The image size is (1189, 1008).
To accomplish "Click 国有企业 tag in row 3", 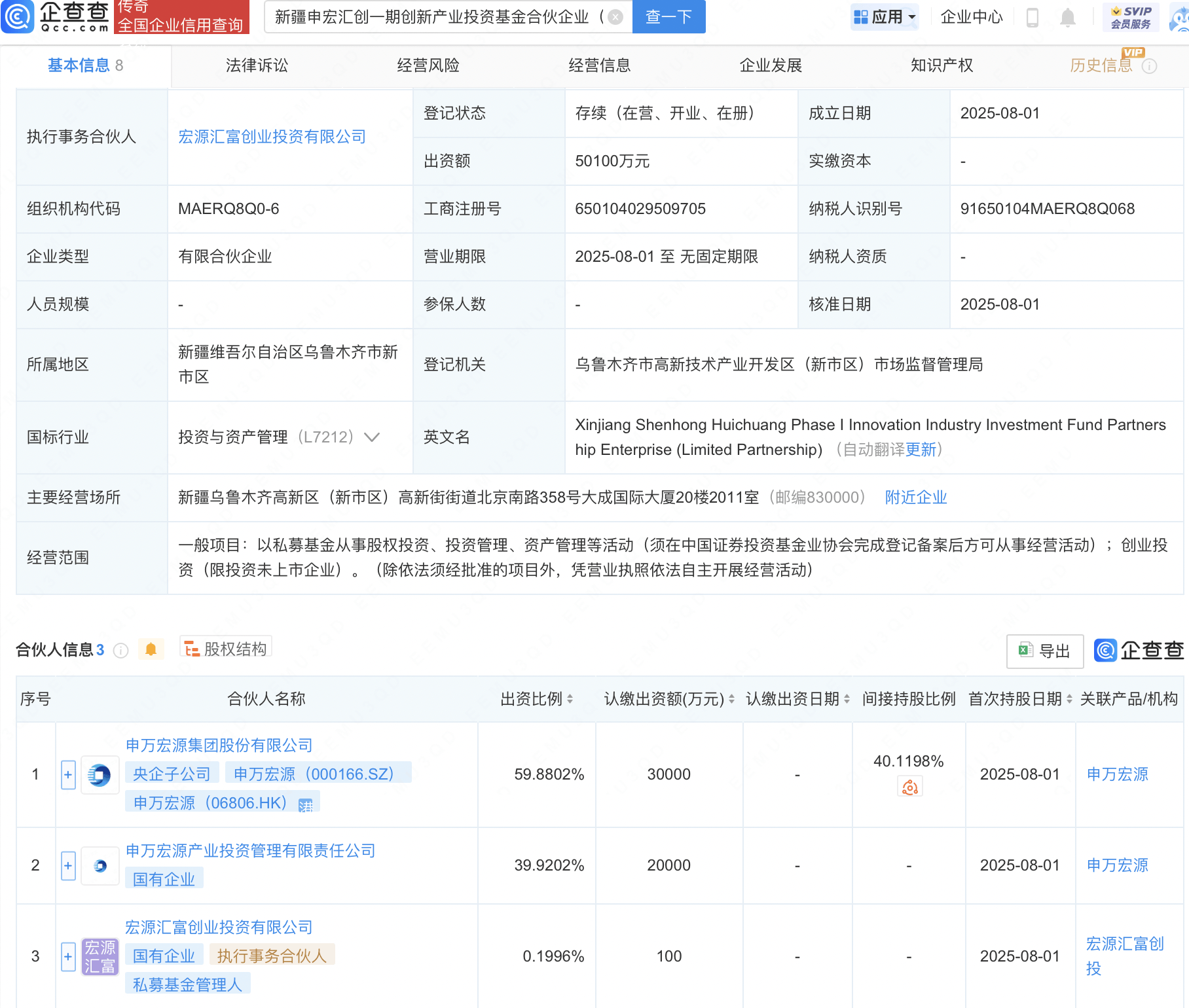I will (164, 956).
